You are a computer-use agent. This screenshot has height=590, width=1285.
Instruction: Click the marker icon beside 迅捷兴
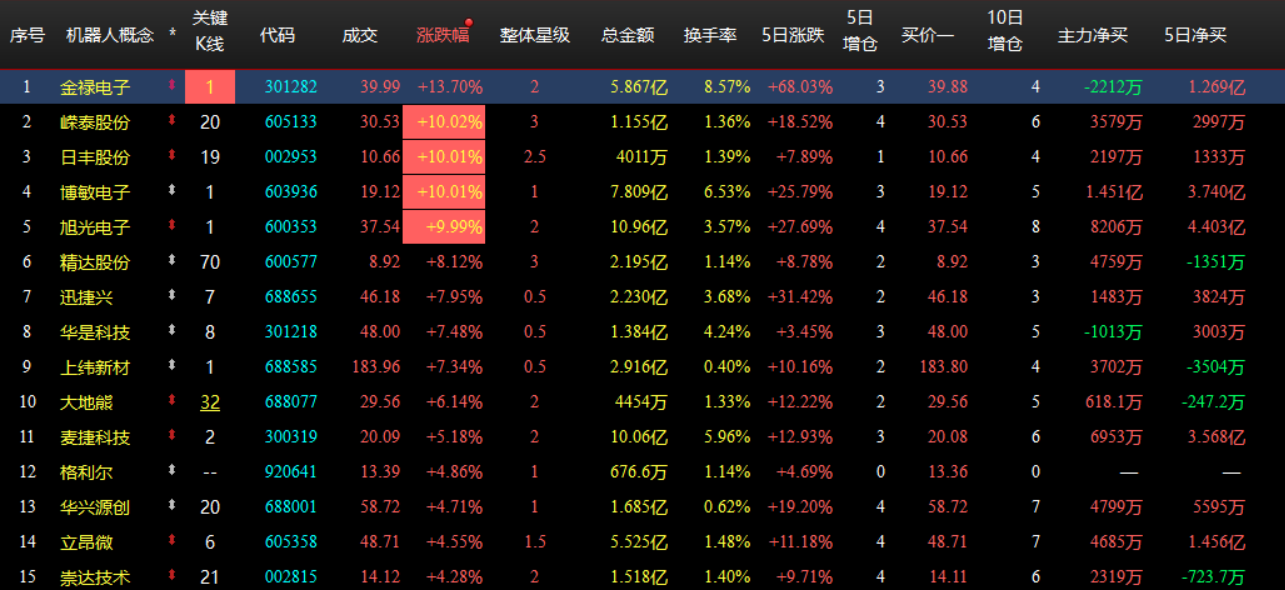(172, 296)
